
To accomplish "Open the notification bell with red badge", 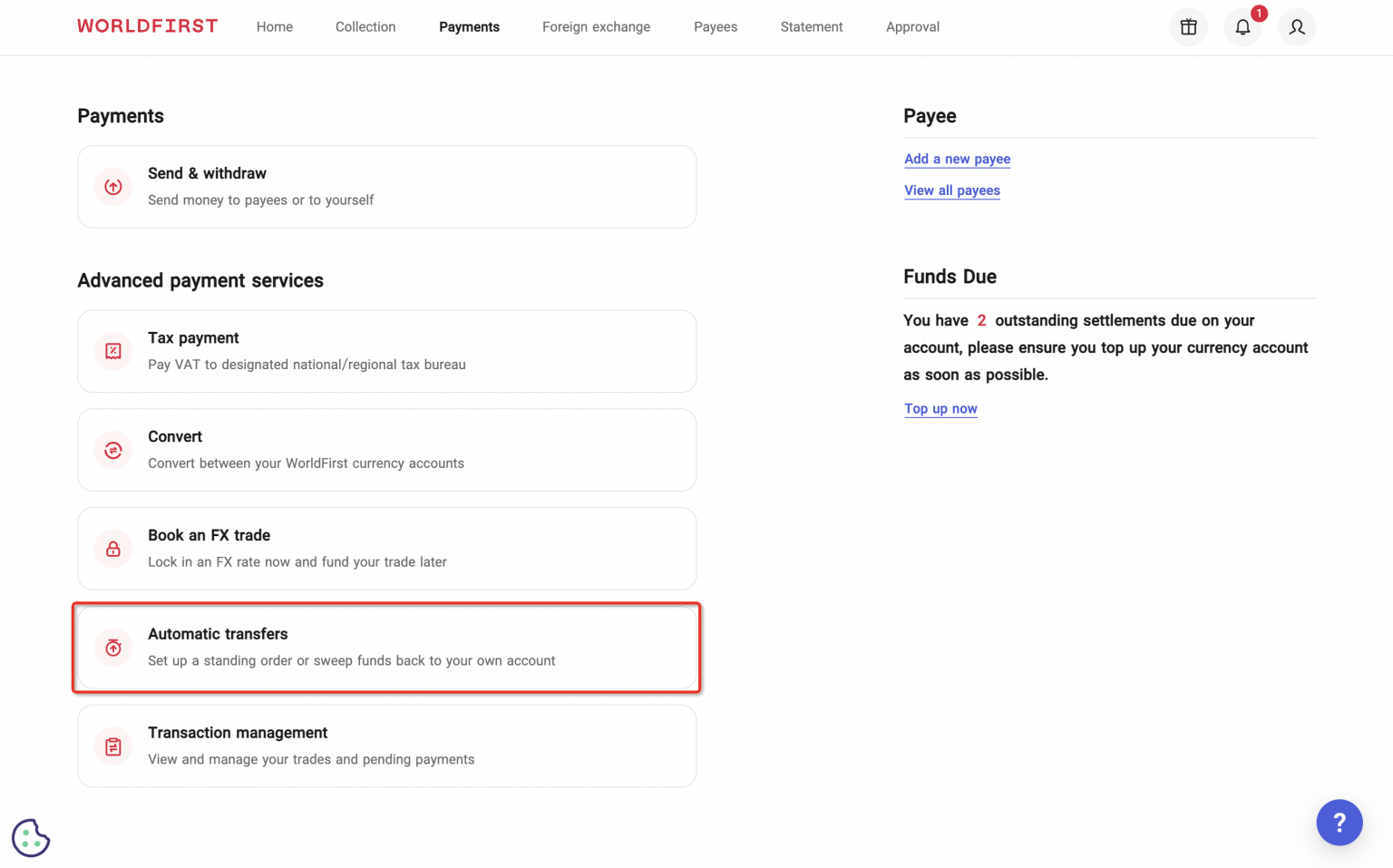I will click(1242, 27).
